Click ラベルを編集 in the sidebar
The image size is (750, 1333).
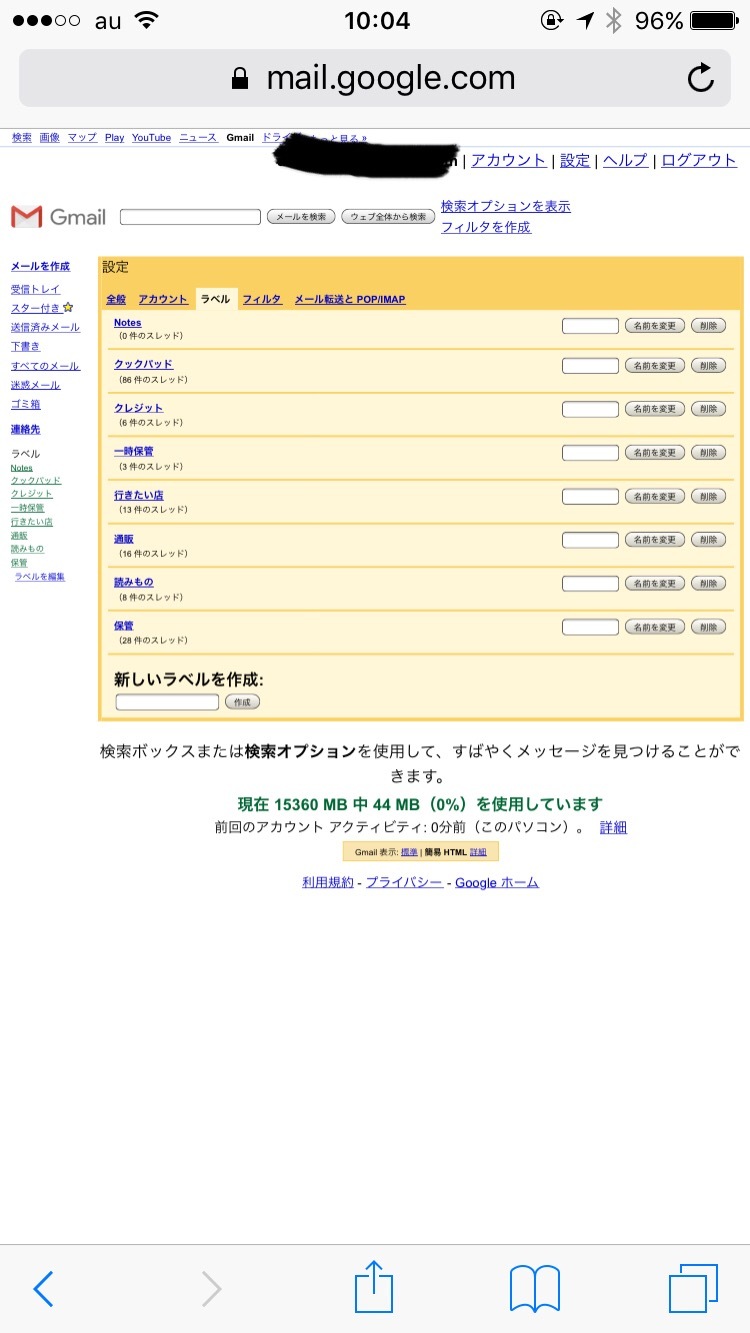39,576
